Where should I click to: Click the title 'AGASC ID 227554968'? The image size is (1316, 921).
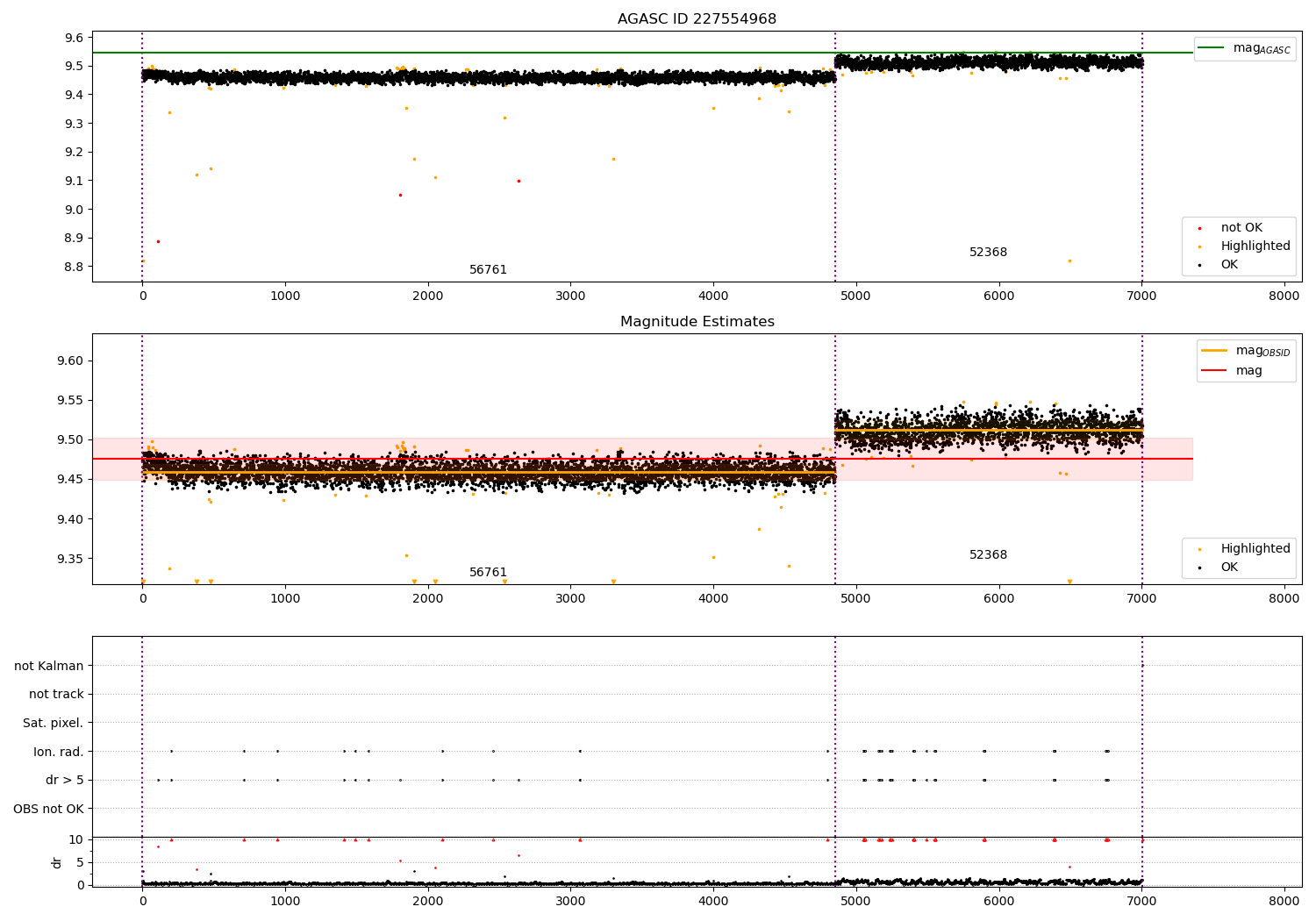click(697, 19)
